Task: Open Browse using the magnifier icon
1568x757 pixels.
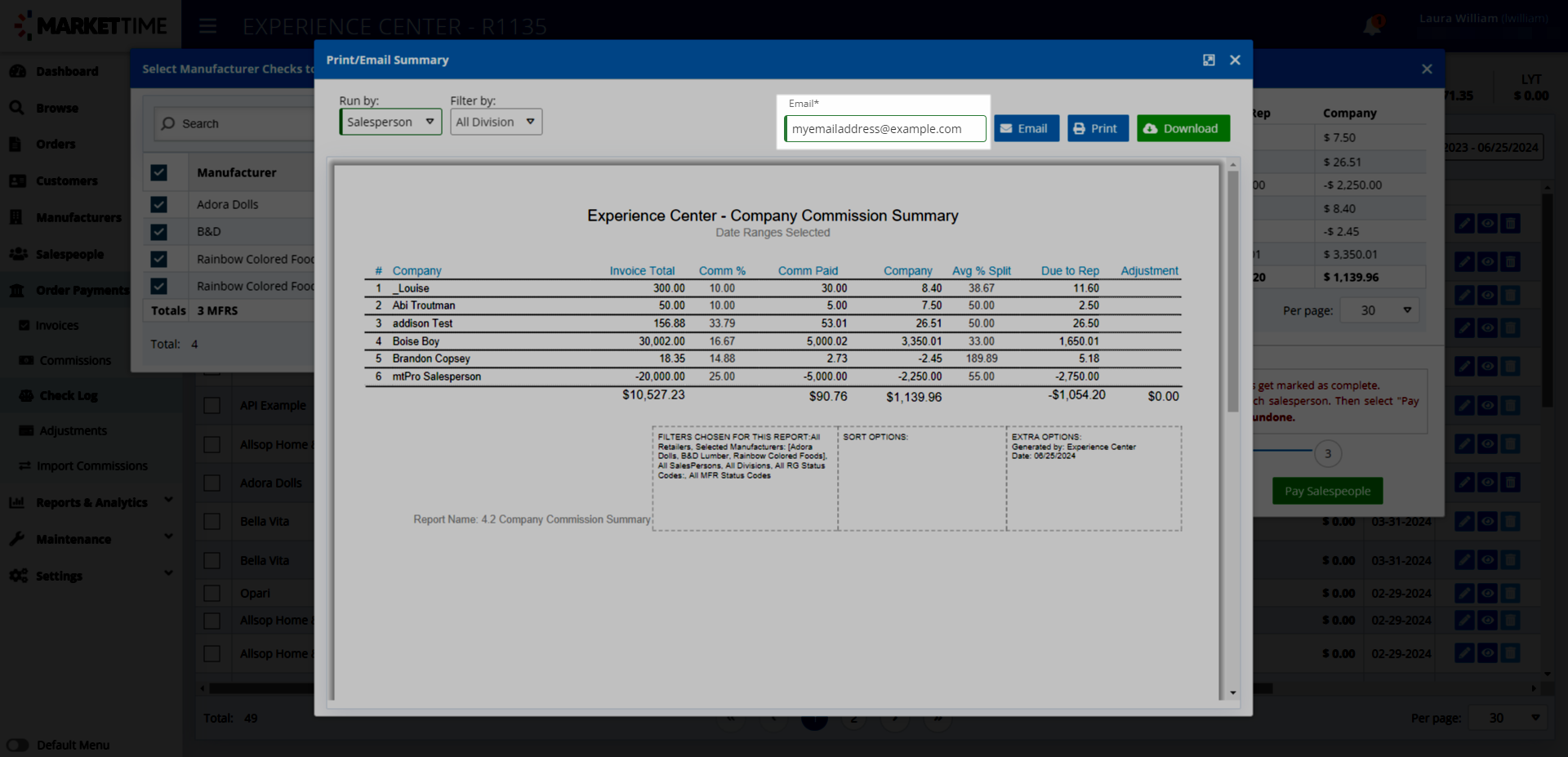Action: 17,108
